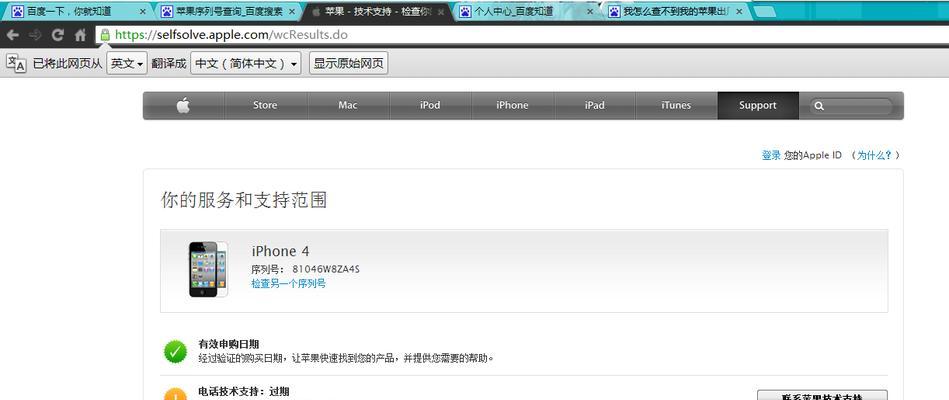Click the iPhone 4 product title
The width and height of the screenshot is (949, 400).
280,251
